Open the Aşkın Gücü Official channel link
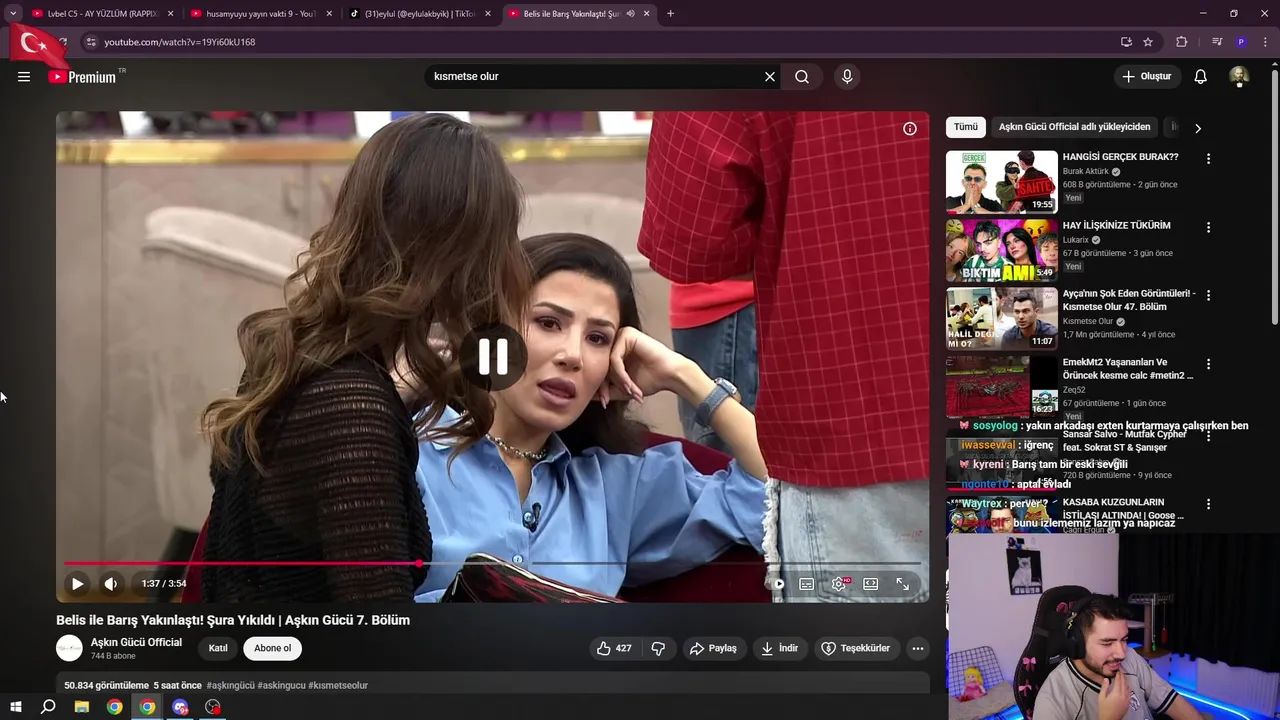The height and width of the screenshot is (720, 1280). pos(136,642)
